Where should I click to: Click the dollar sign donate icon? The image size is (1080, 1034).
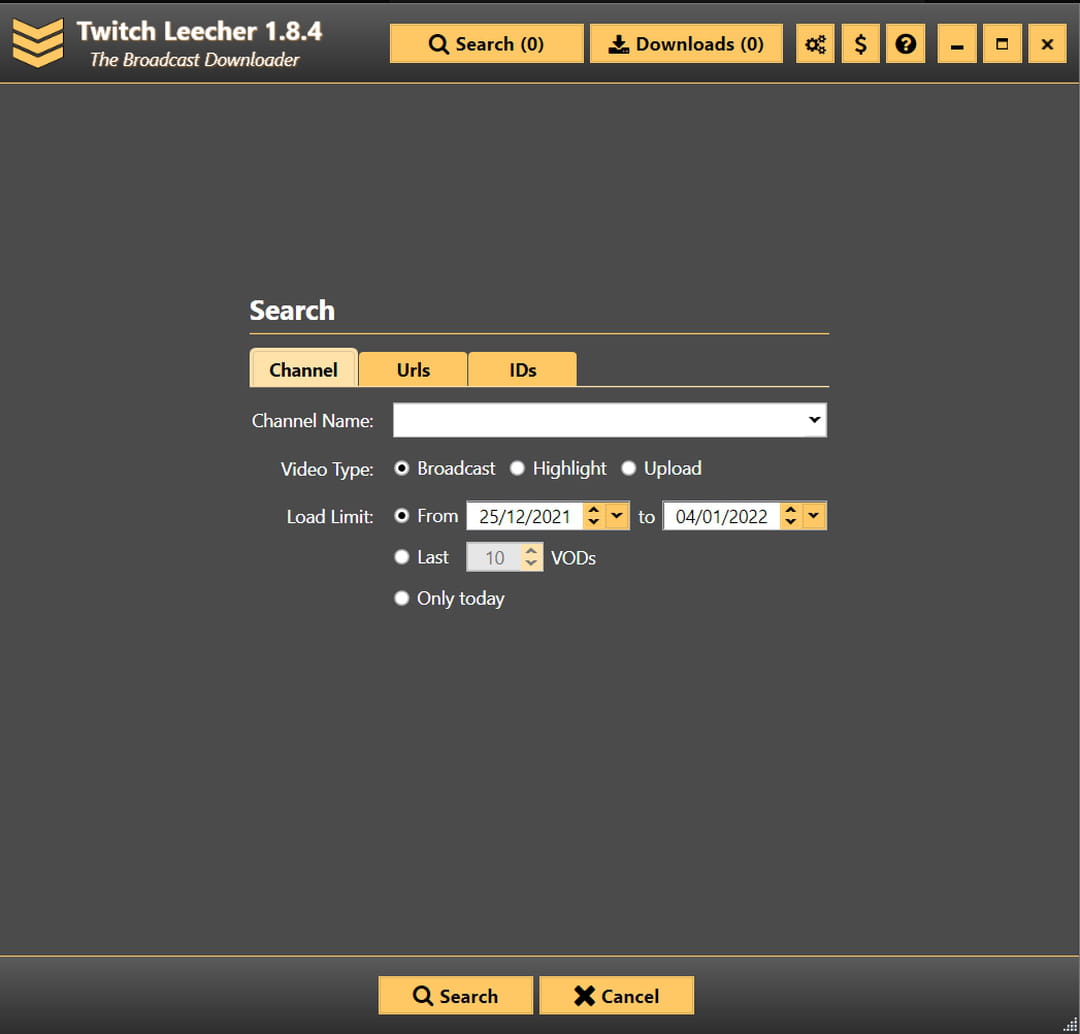click(x=861, y=44)
